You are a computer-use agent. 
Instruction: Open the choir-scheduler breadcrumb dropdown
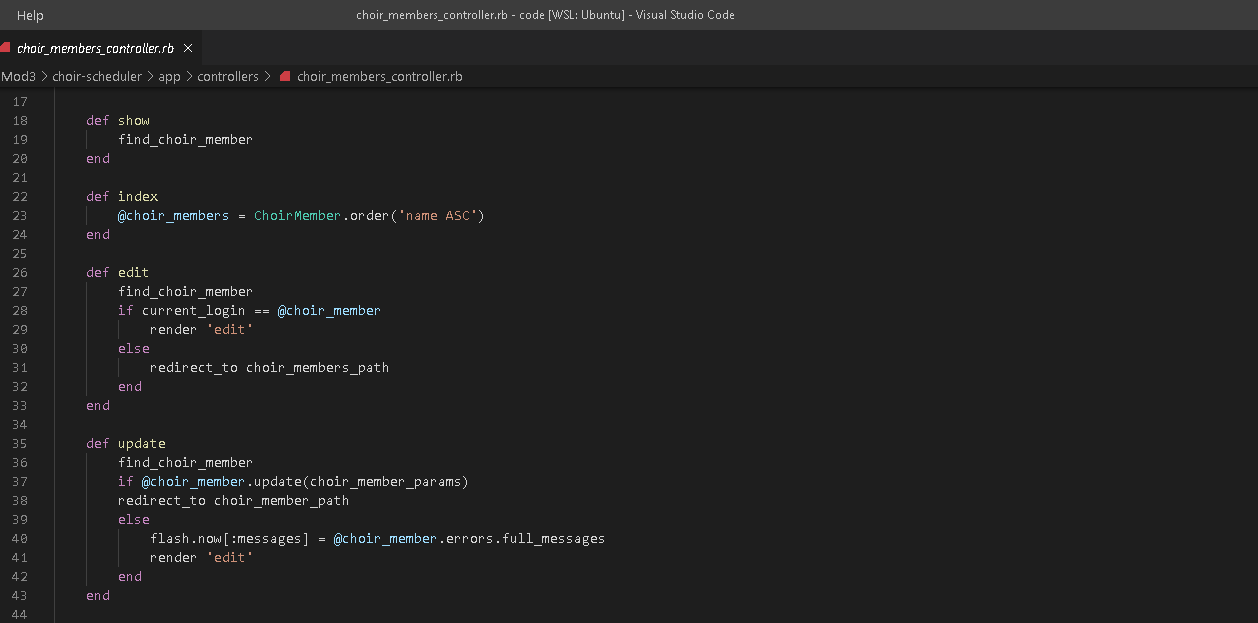coord(97,76)
